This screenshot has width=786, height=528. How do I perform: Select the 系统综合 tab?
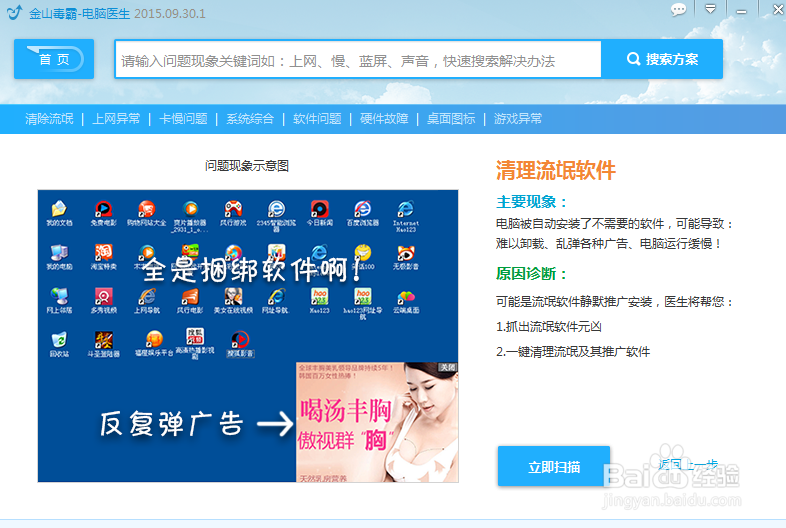[x=250, y=119]
